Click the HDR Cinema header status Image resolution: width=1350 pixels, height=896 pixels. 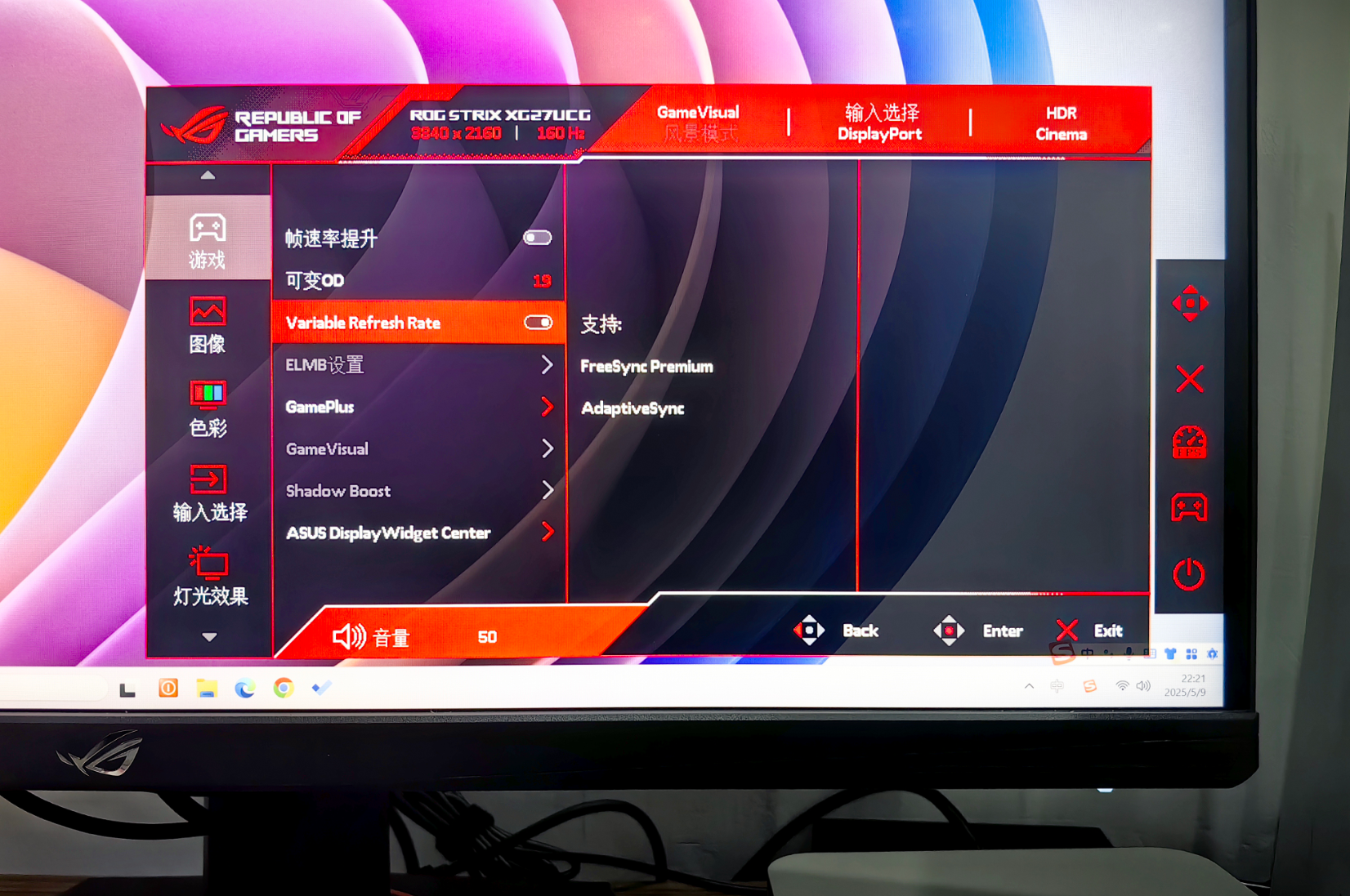pyautogui.click(x=1061, y=123)
